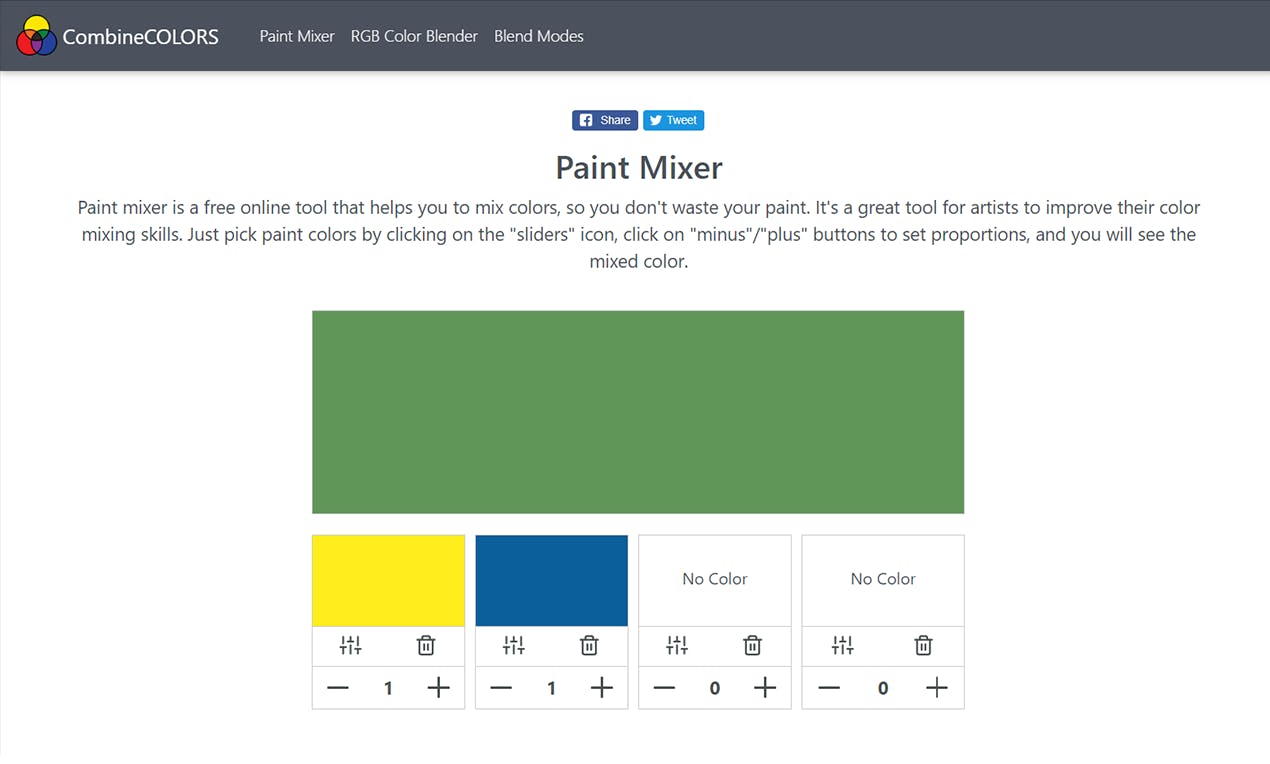Screen dimensions: 1270x764
Task: Increase yellow paint proportion with plus
Action: [x=438, y=688]
